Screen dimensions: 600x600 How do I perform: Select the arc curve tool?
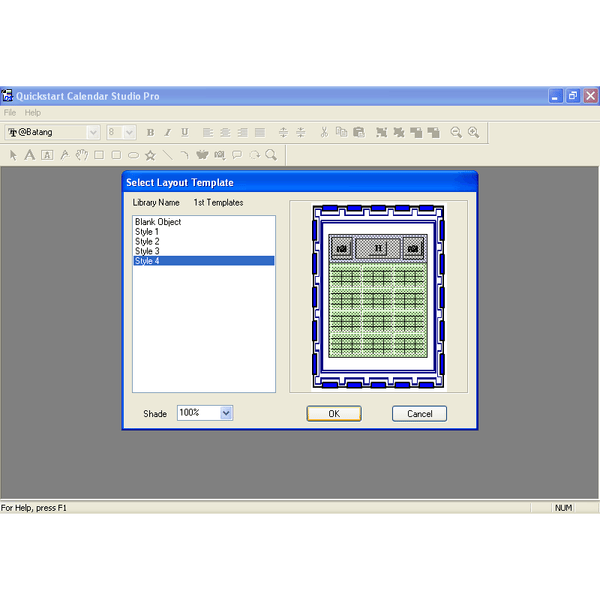(185, 155)
